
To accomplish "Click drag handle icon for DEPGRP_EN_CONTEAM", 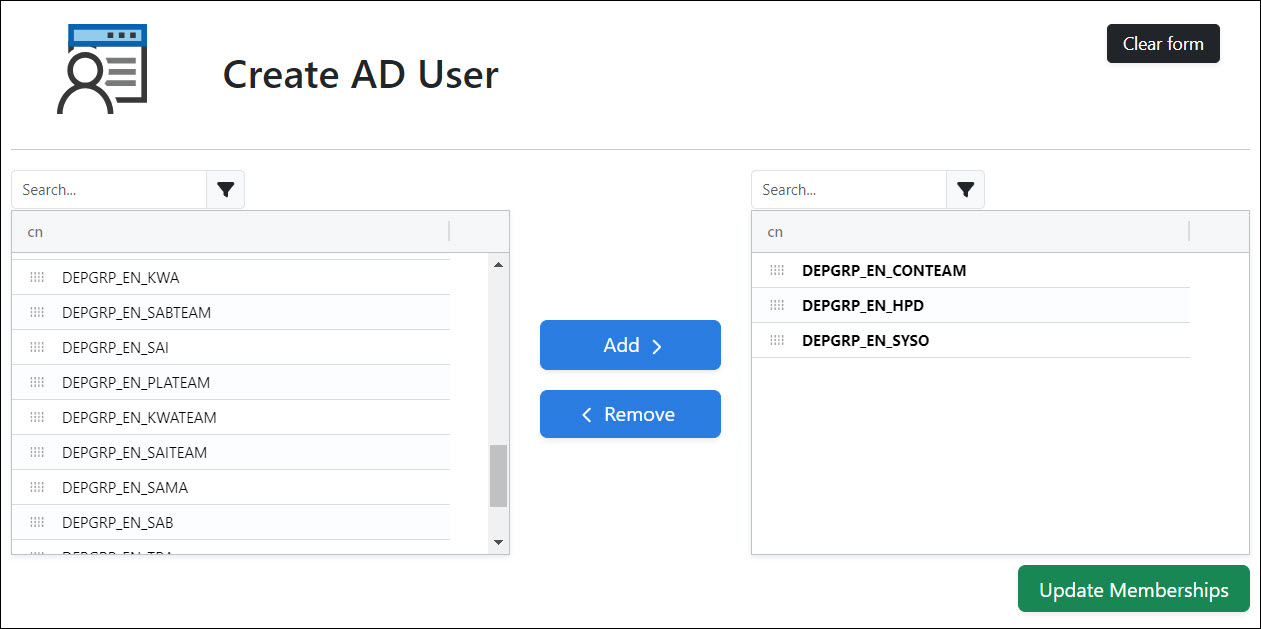I will (x=777, y=271).
